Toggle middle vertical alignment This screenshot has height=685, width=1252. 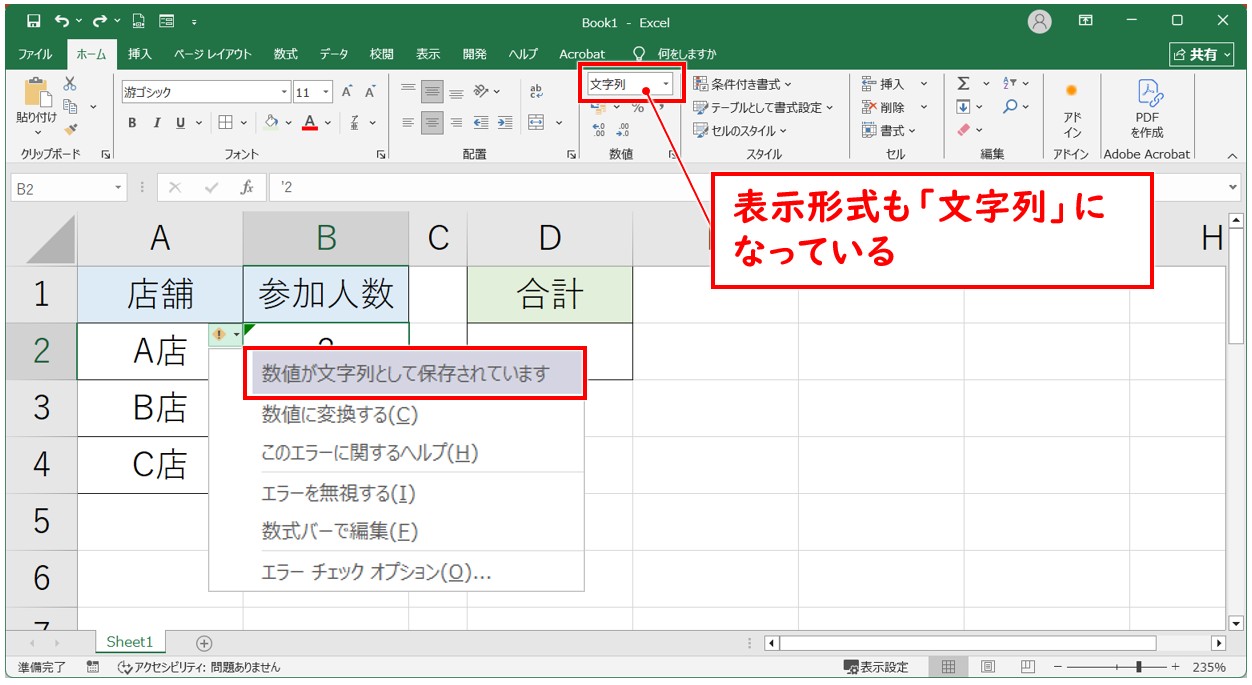click(x=432, y=91)
